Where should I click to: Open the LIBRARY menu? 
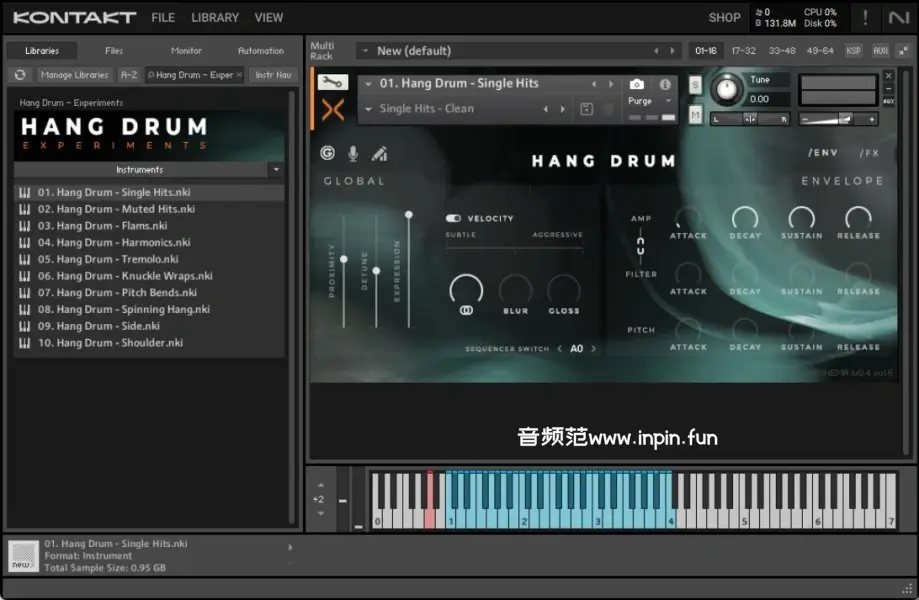click(215, 17)
